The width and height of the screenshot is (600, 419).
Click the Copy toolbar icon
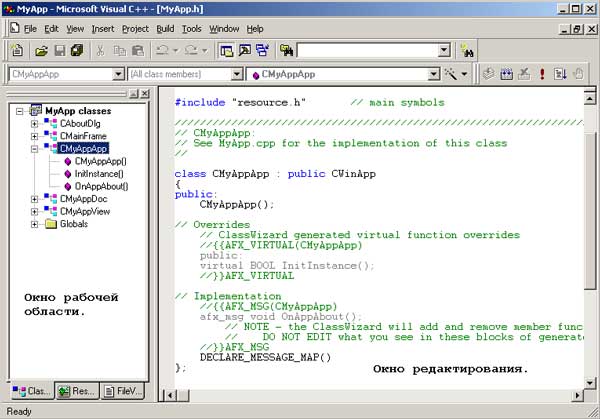click(120, 50)
